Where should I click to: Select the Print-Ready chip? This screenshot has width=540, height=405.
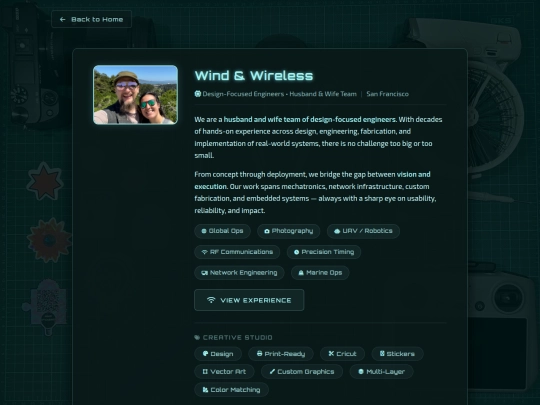click(x=281, y=354)
